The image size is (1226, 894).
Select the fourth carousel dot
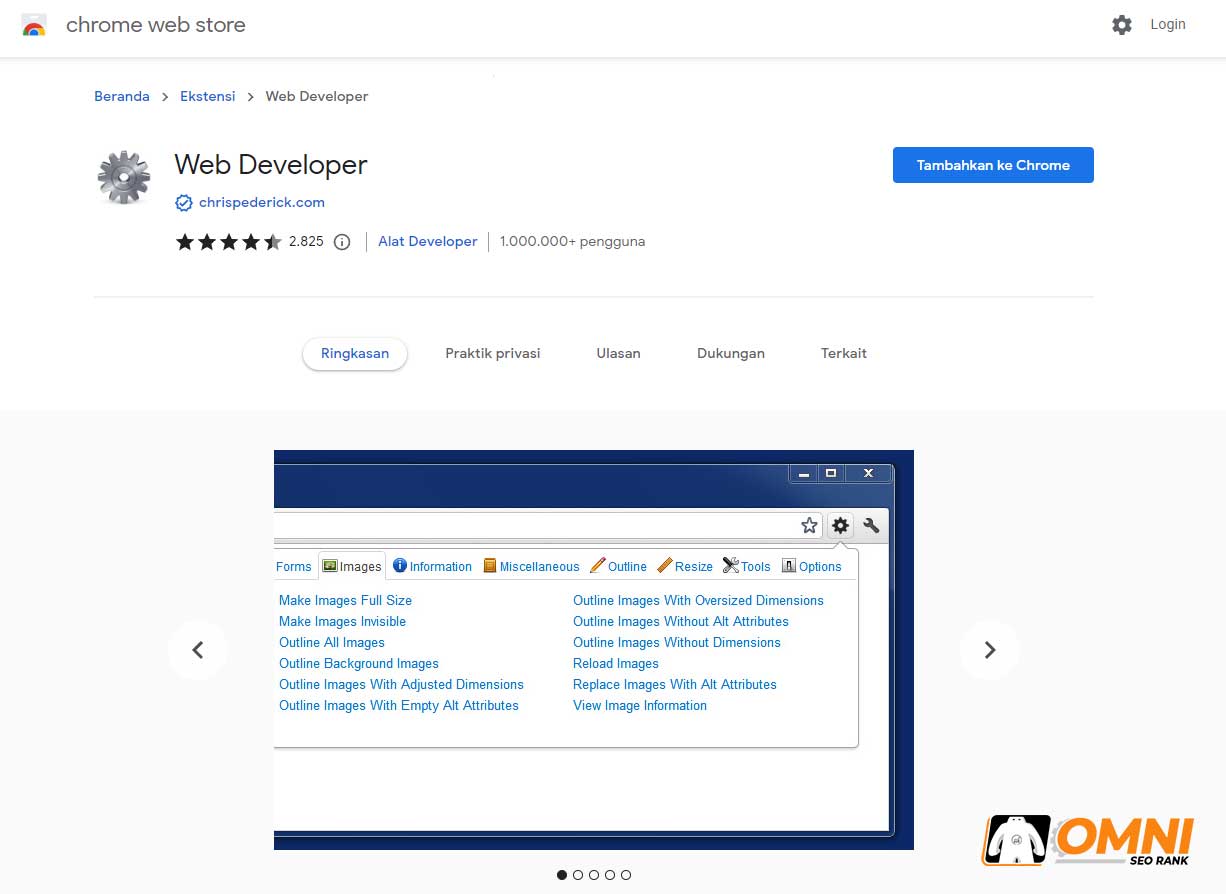click(610, 875)
